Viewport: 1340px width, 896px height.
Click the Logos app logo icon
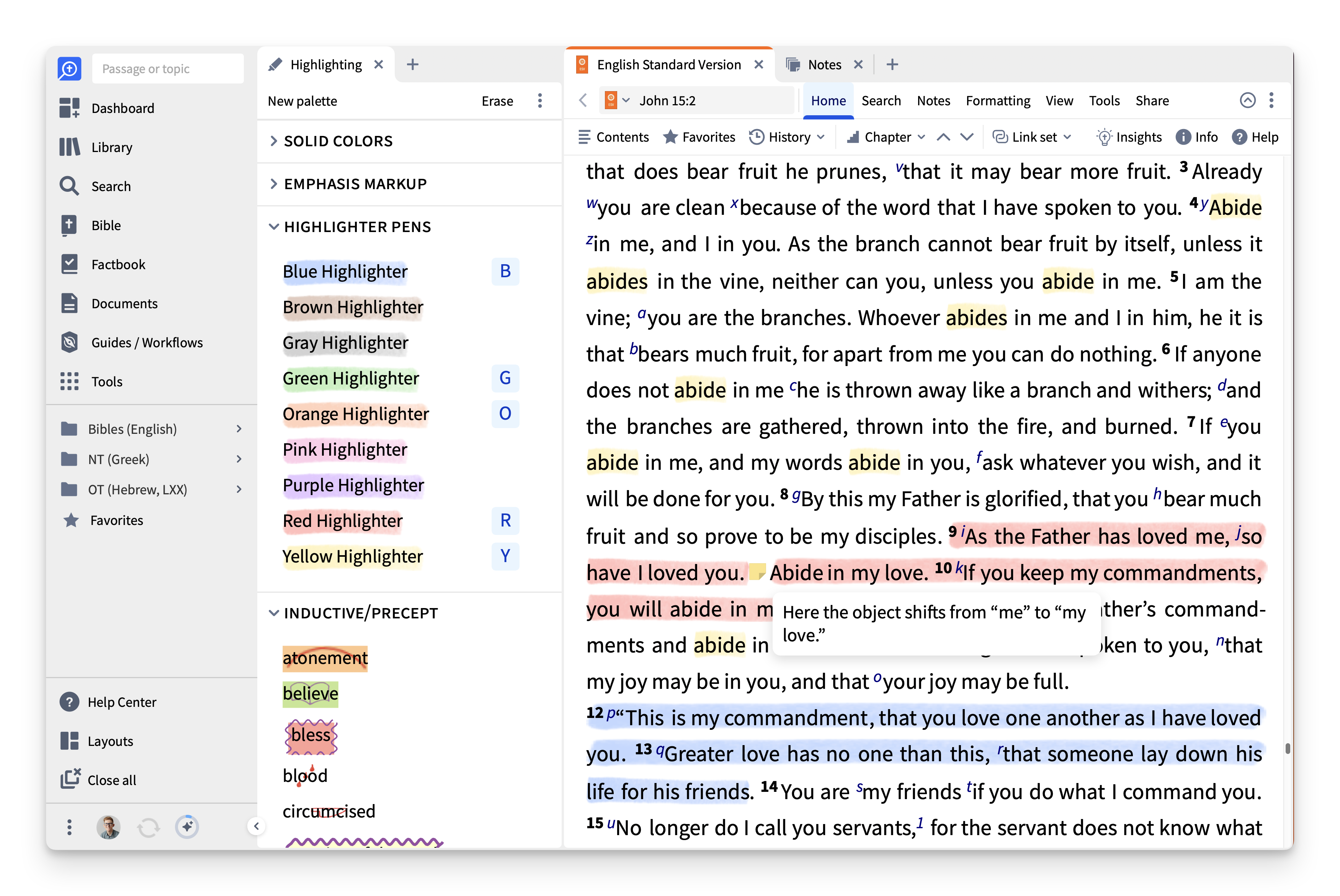[69, 69]
